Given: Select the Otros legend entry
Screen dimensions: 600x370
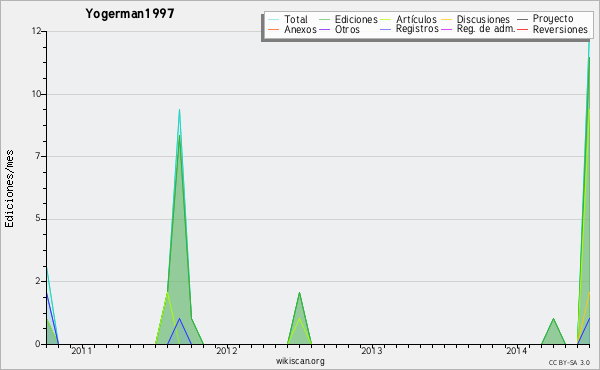Looking at the screenshot, I should pyautogui.click(x=347, y=29).
